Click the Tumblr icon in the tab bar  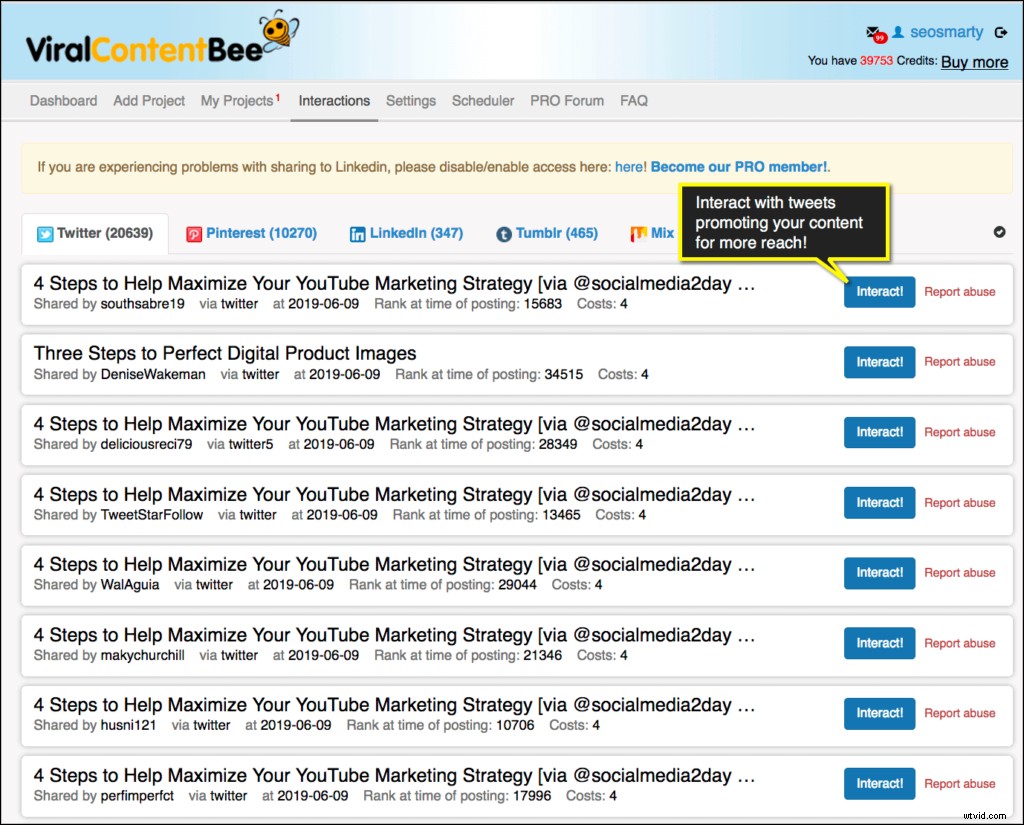[502, 234]
